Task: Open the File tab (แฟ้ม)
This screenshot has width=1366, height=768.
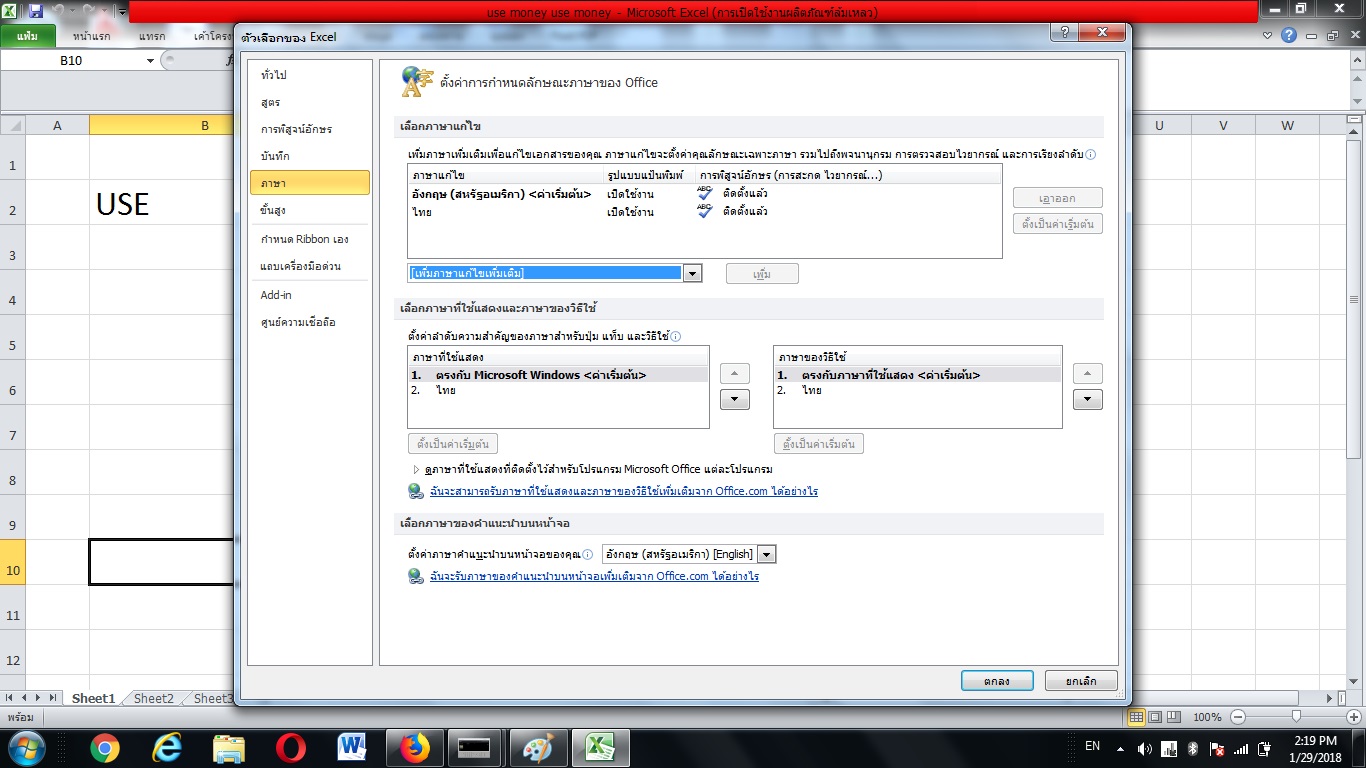Action: (28, 36)
